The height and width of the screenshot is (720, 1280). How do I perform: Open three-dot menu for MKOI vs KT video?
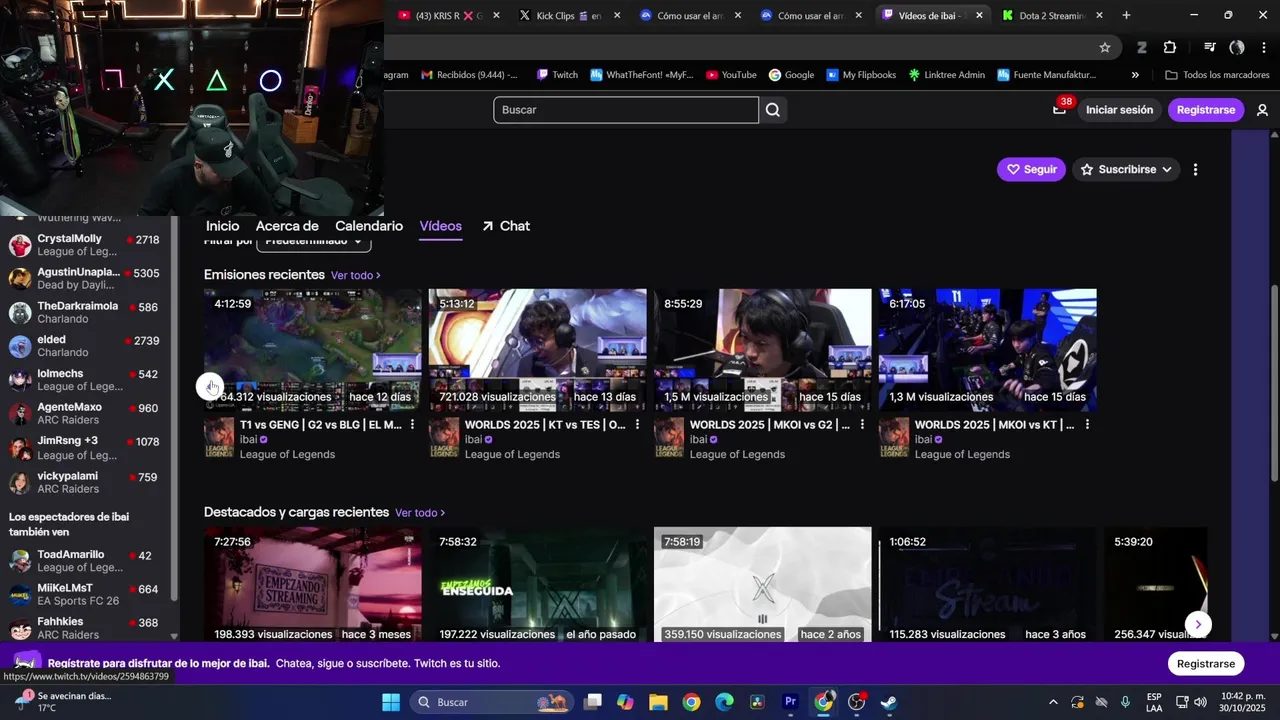(1087, 425)
